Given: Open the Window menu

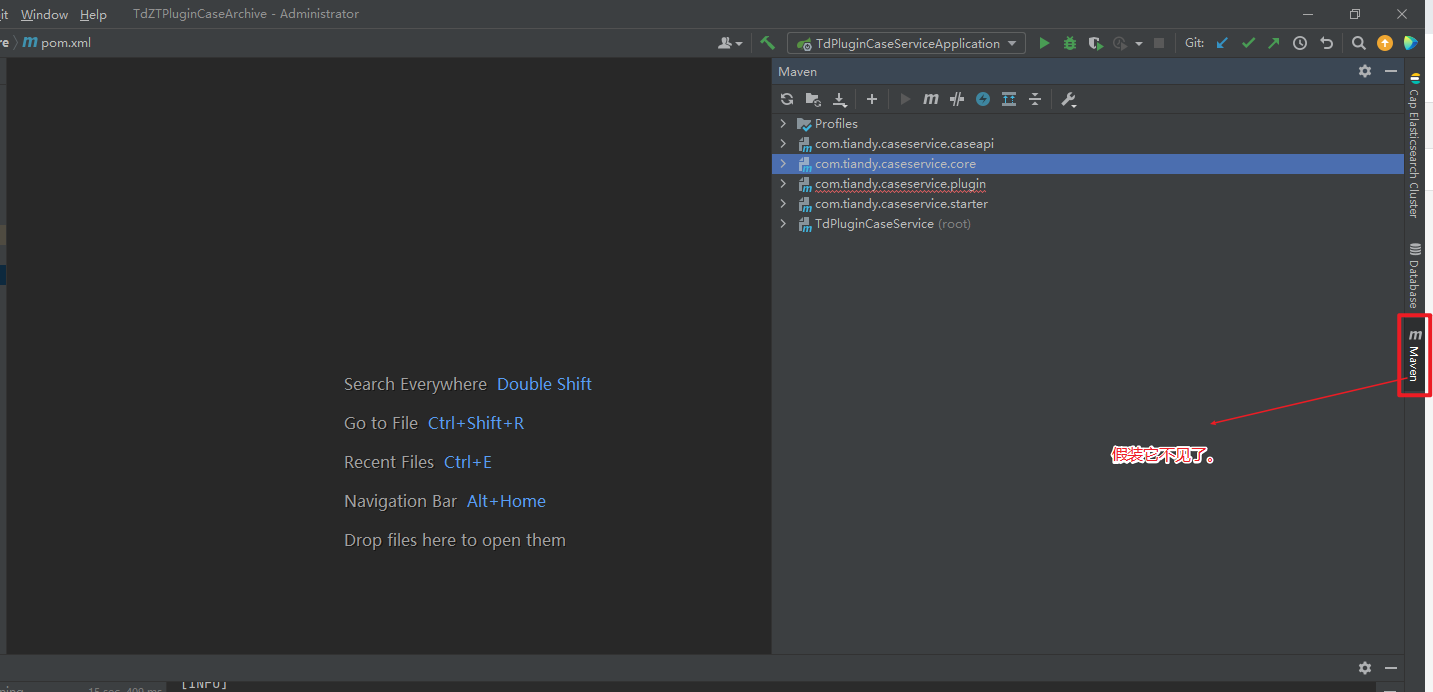Looking at the screenshot, I should click(44, 14).
